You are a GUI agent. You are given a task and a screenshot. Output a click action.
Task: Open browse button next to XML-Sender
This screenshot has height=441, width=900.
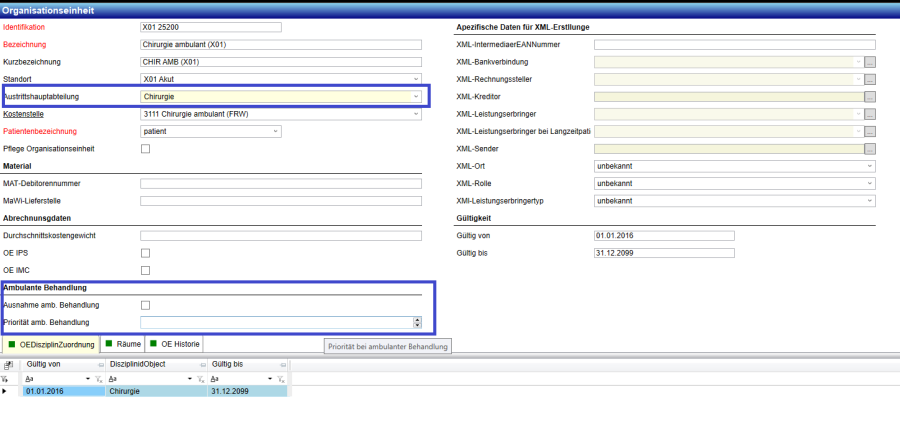870,149
